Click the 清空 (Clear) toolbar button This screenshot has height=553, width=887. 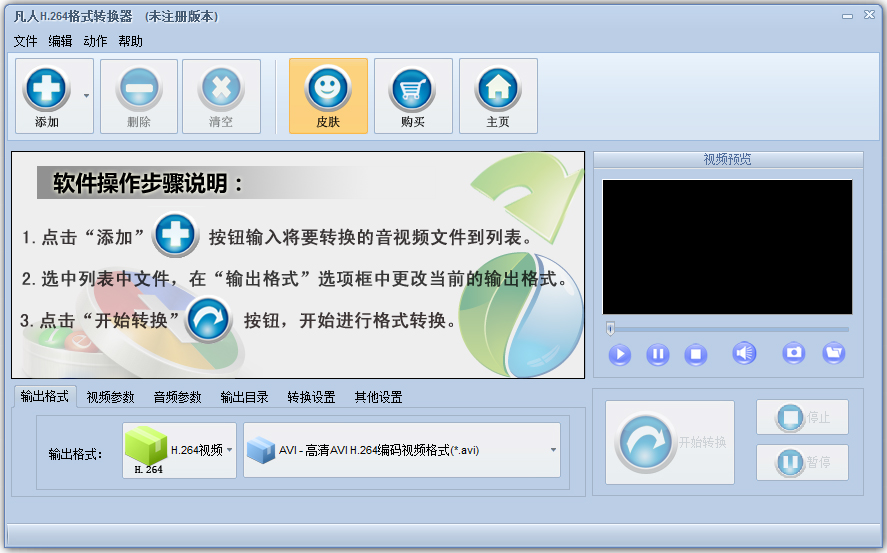pyautogui.click(x=221, y=96)
